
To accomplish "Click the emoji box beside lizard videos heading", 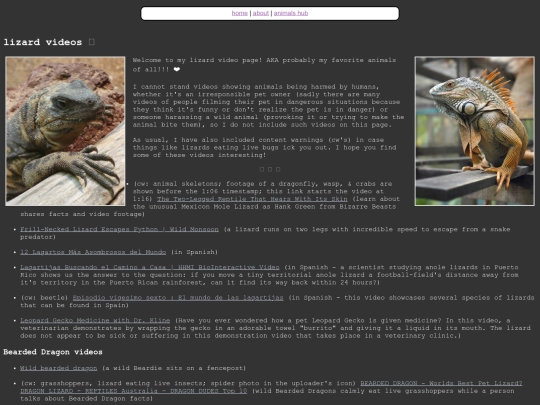I will [x=92, y=42].
